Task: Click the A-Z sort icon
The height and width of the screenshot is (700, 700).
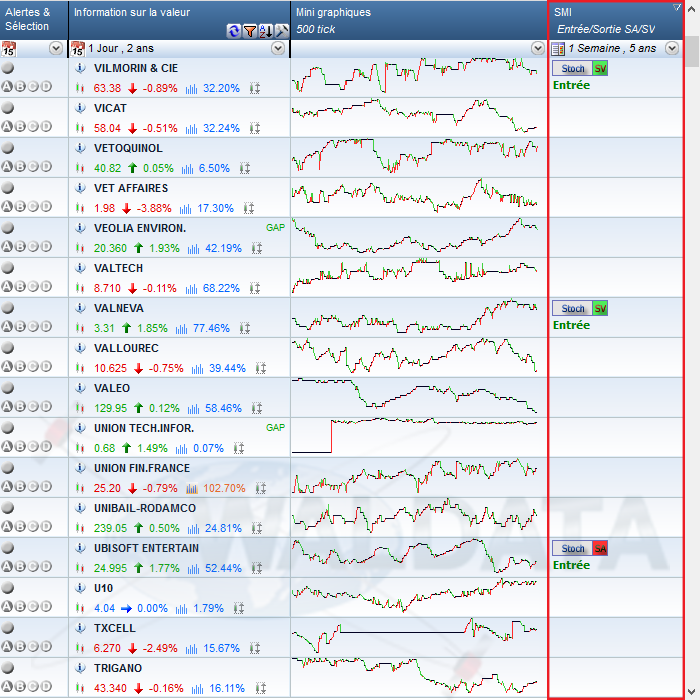Action: pos(266,31)
